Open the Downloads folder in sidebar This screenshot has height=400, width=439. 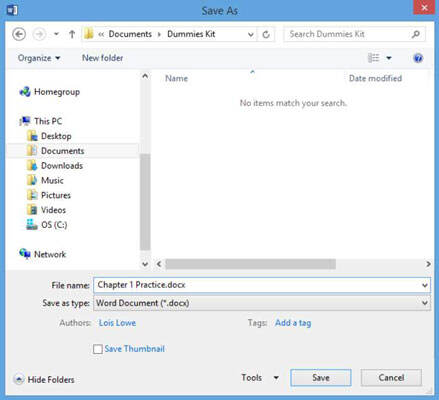[62, 166]
